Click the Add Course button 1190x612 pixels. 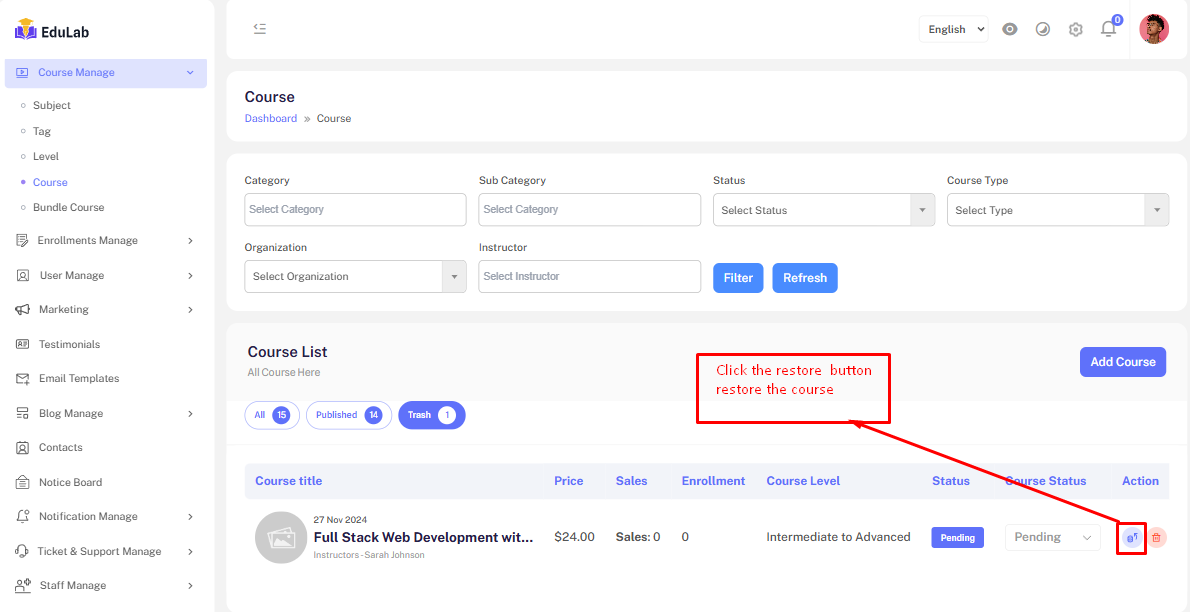pos(1122,362)
